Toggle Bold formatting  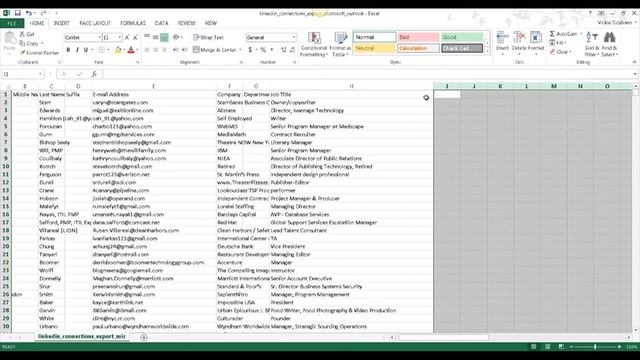pyautogui.click(x=68, y=50)
